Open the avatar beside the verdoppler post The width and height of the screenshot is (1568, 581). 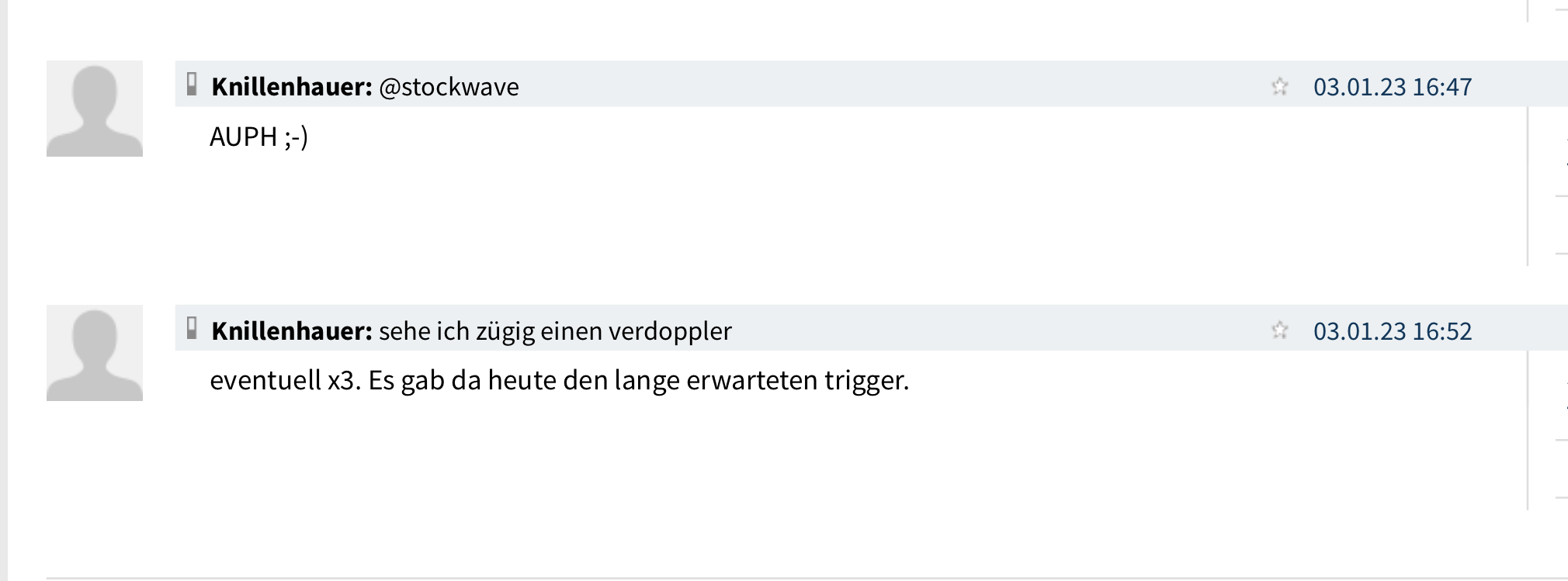(95, 353)
